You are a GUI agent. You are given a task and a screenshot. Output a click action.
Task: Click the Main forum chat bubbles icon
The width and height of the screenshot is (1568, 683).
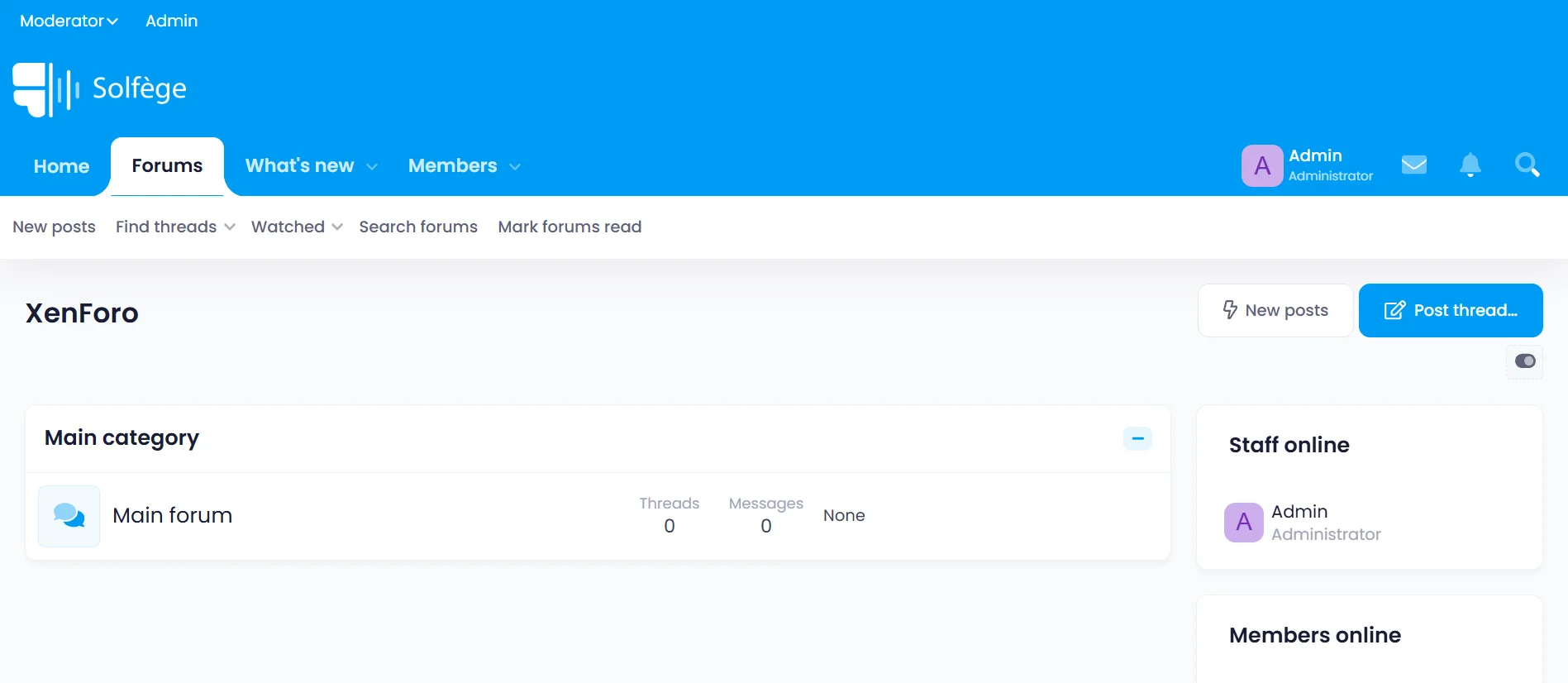coord(69,516)
